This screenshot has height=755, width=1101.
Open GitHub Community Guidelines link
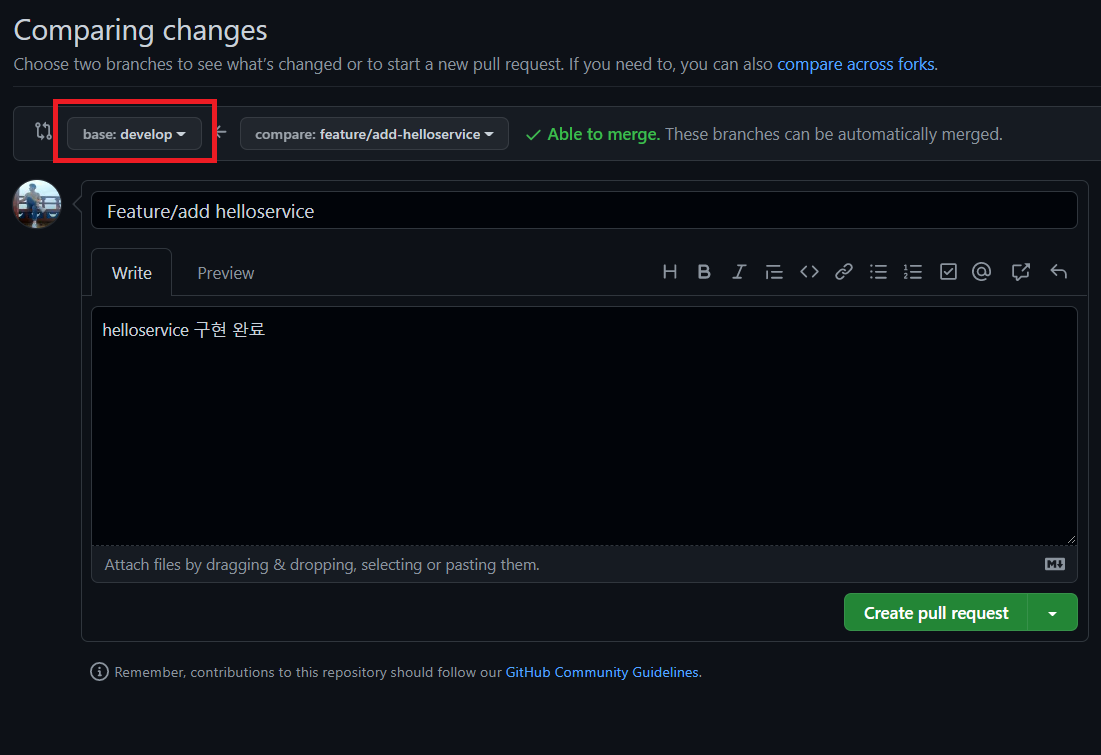[x=602, y=672]
